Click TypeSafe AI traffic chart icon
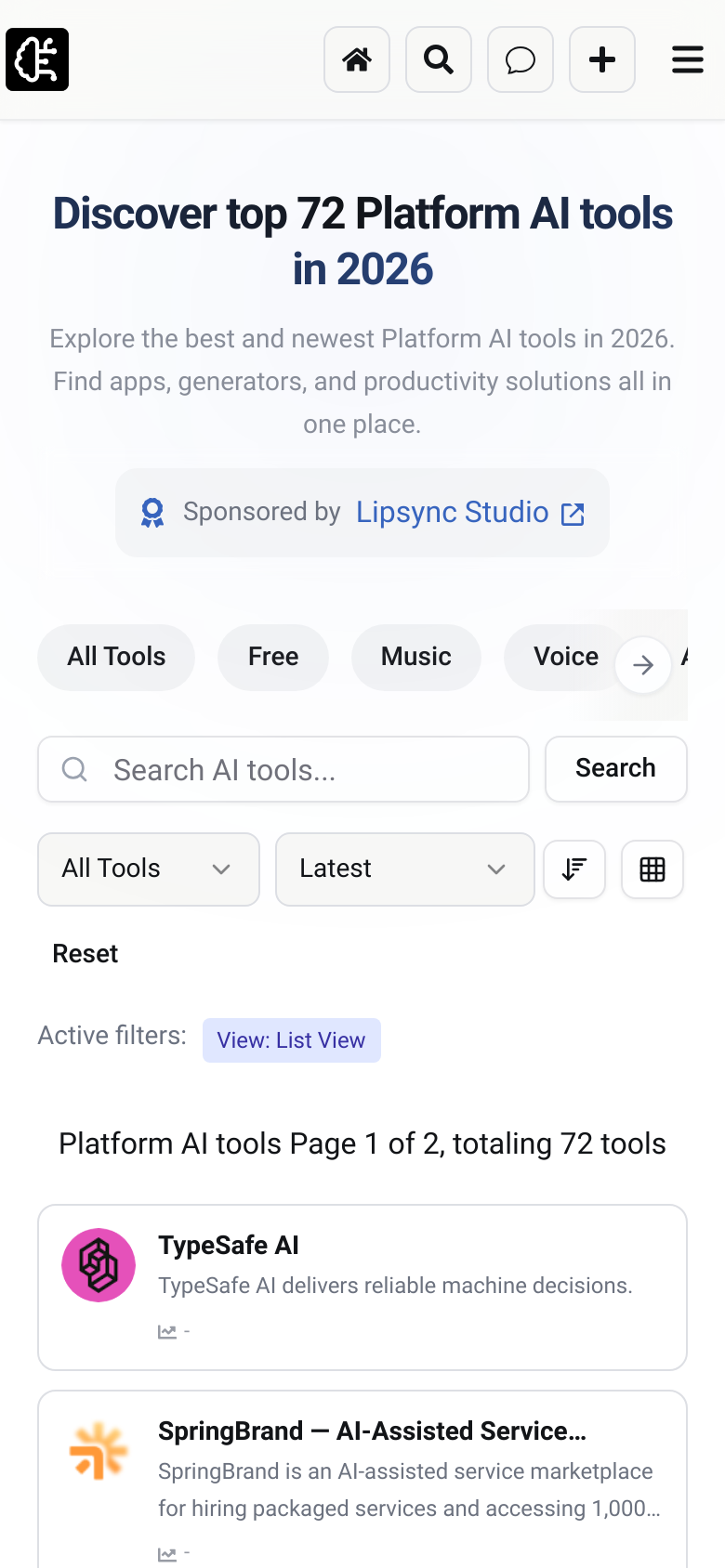 pos(167,1332)
